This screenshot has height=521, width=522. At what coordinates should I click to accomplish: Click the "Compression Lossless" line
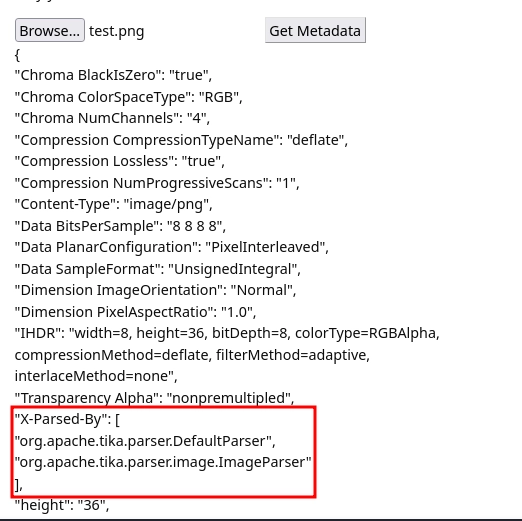coord(120,161)
